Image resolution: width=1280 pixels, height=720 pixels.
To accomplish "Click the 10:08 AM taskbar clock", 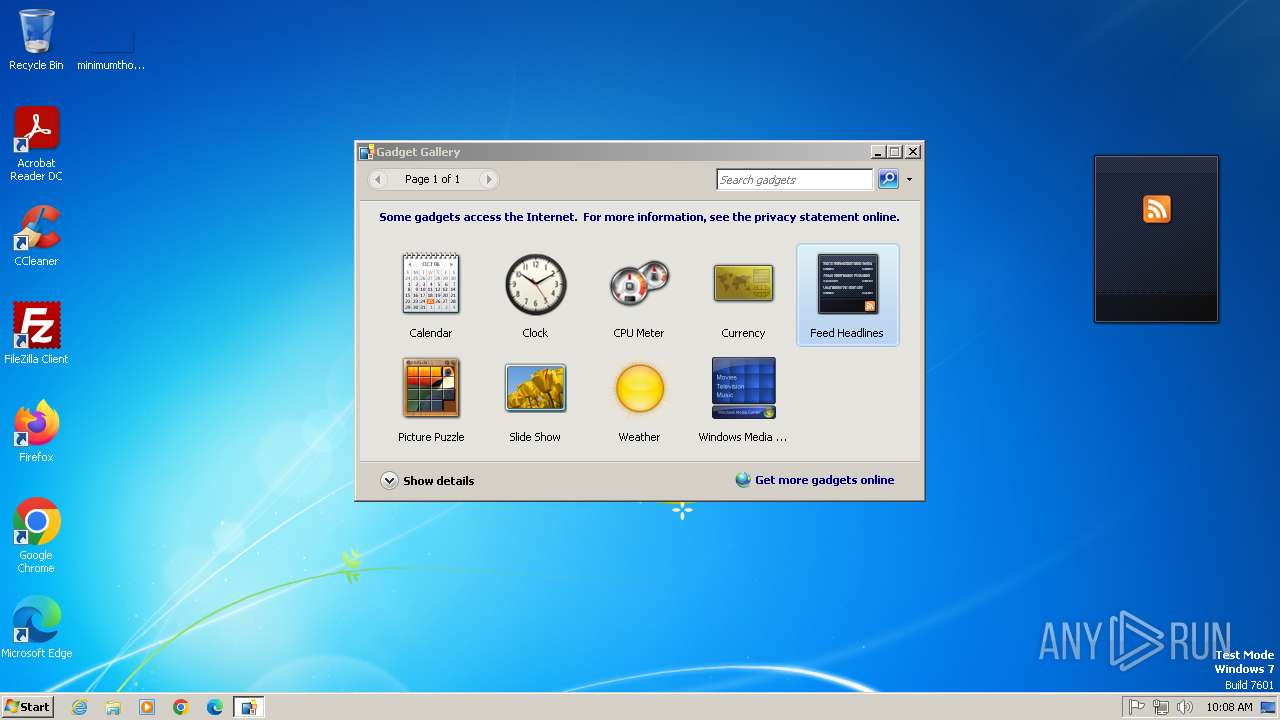I will tap(1229, 707).
